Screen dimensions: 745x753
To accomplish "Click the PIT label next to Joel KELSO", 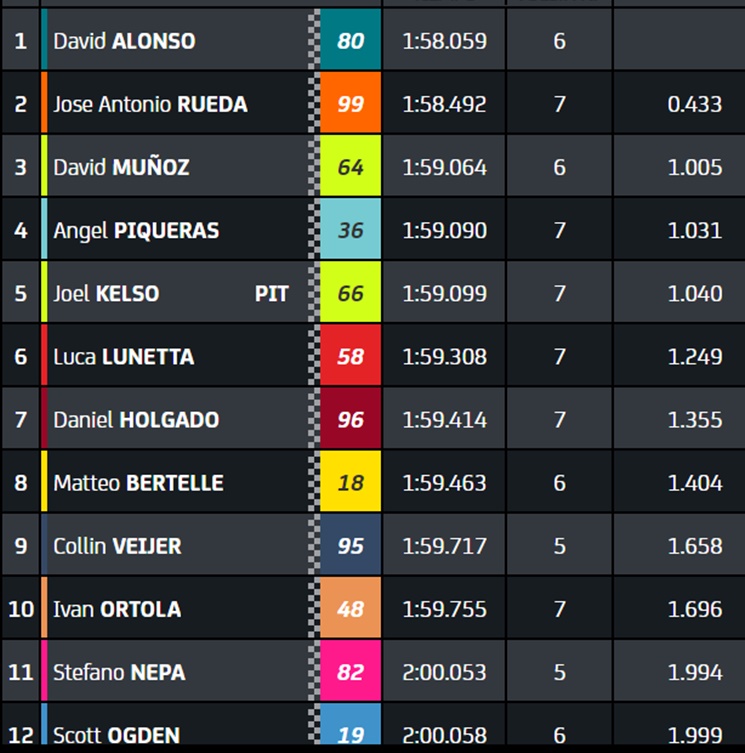I will (271, 293).
